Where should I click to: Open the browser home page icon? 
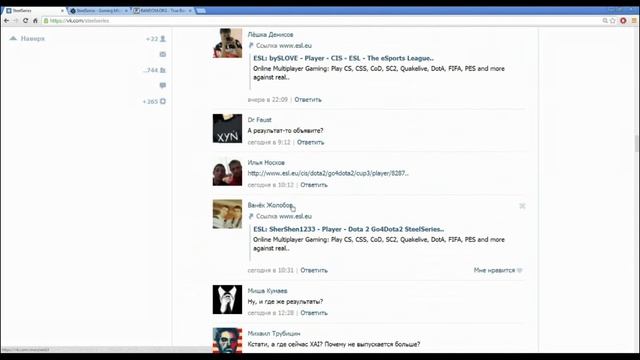35,20
